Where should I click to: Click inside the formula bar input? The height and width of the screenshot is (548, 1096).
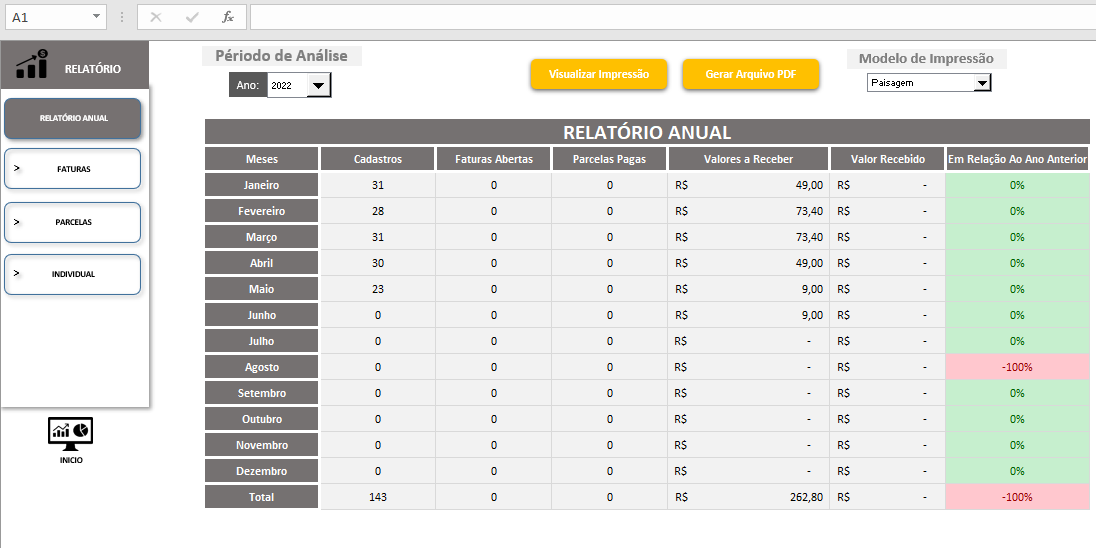click(670, 17)
